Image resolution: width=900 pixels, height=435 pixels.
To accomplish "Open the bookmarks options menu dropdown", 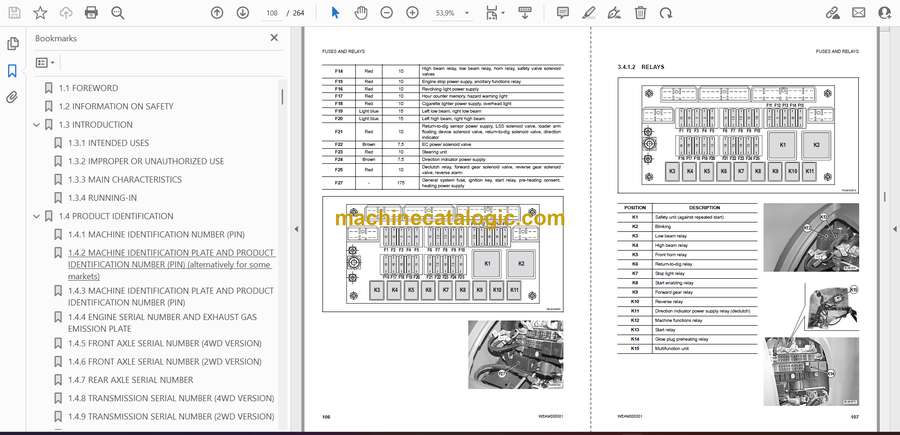I will pyautogui.click(x=45, y=63).
